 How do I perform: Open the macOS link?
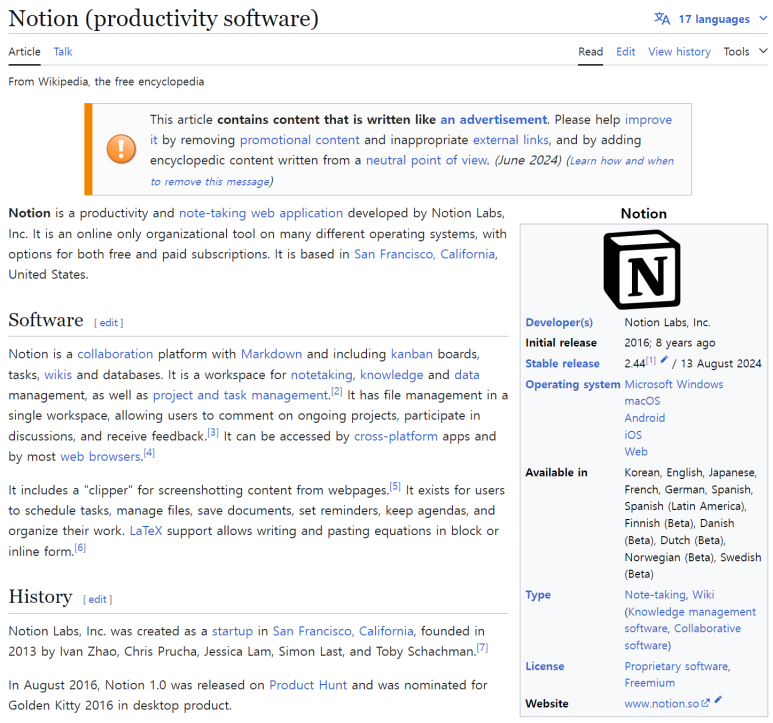(x=642, y=401)
